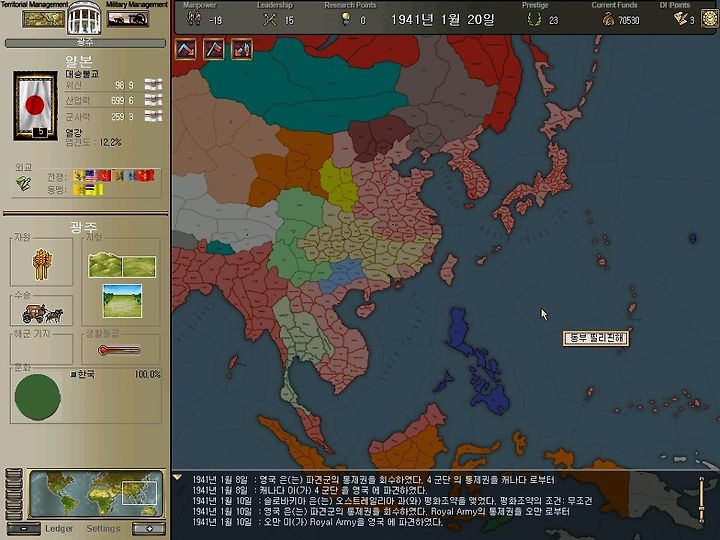Click the green culture pie chart

38,397
